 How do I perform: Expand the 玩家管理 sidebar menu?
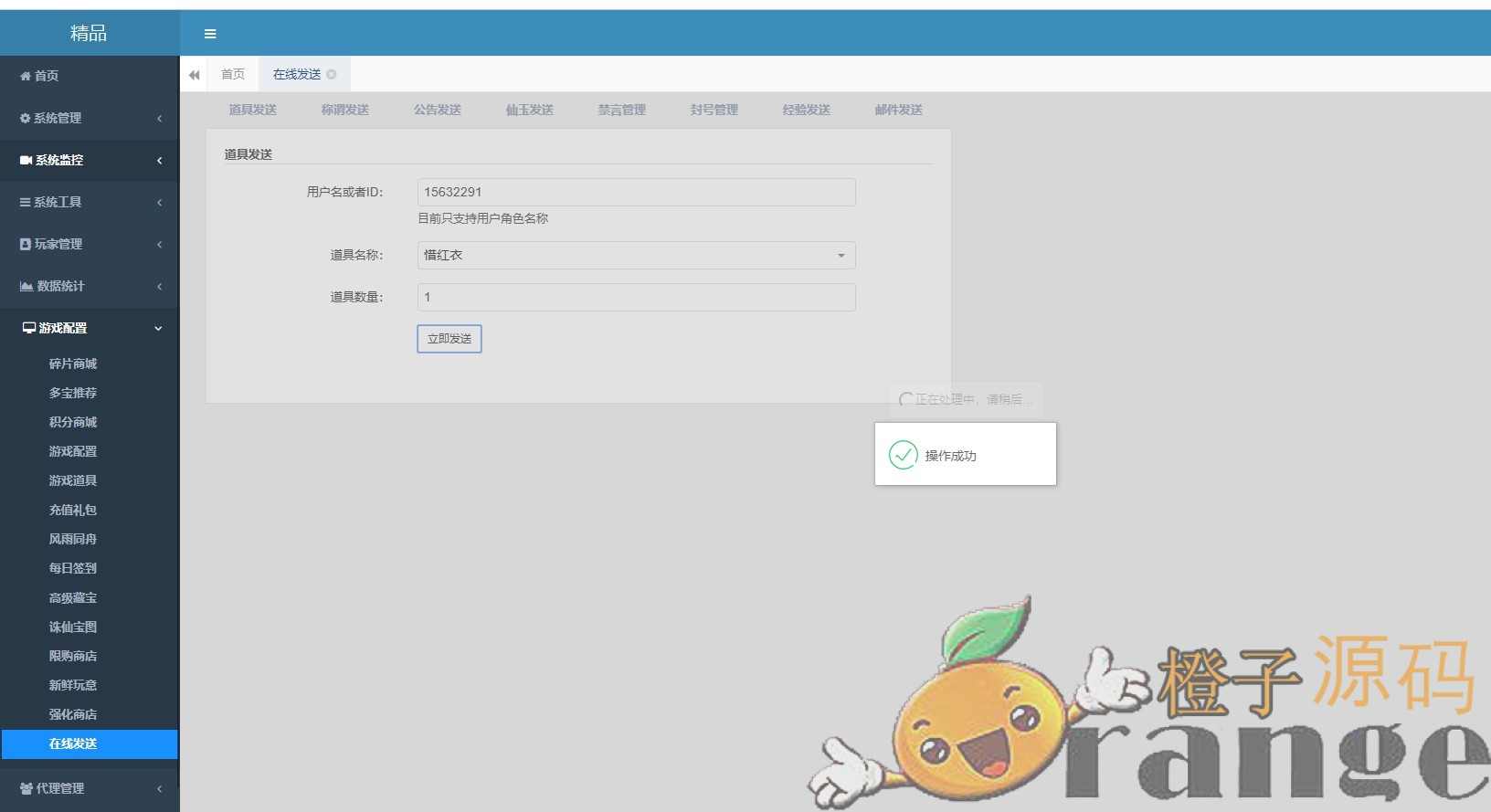tap(90, 244)
